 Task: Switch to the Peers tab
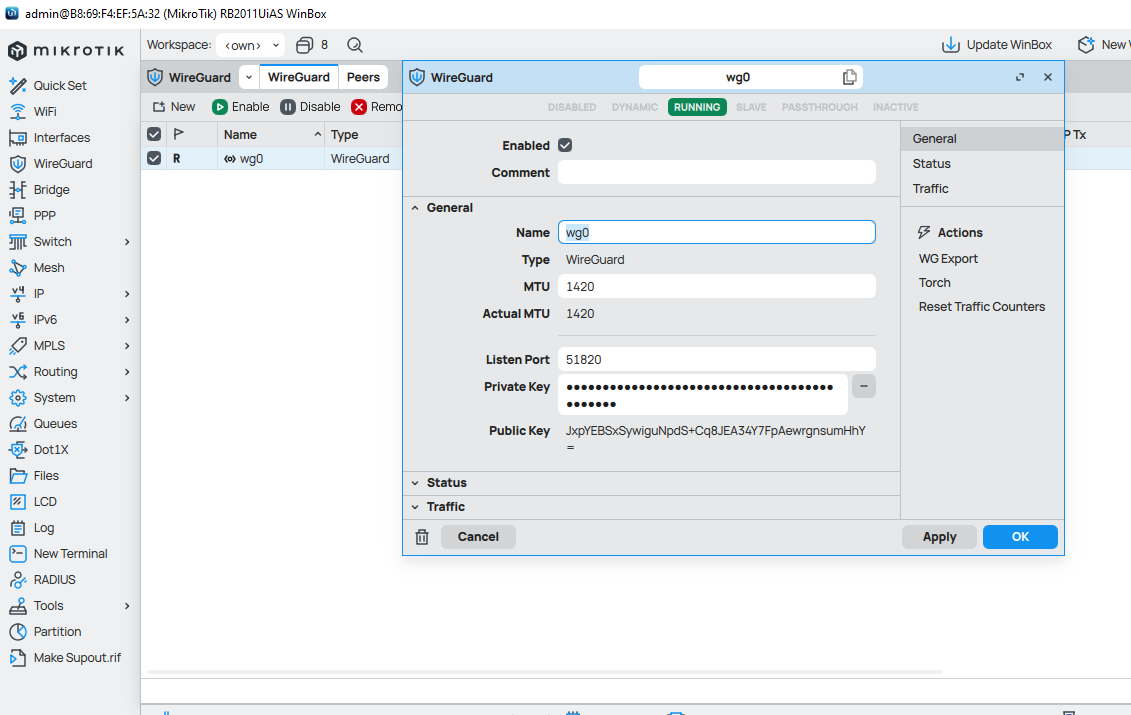(363, 77)
